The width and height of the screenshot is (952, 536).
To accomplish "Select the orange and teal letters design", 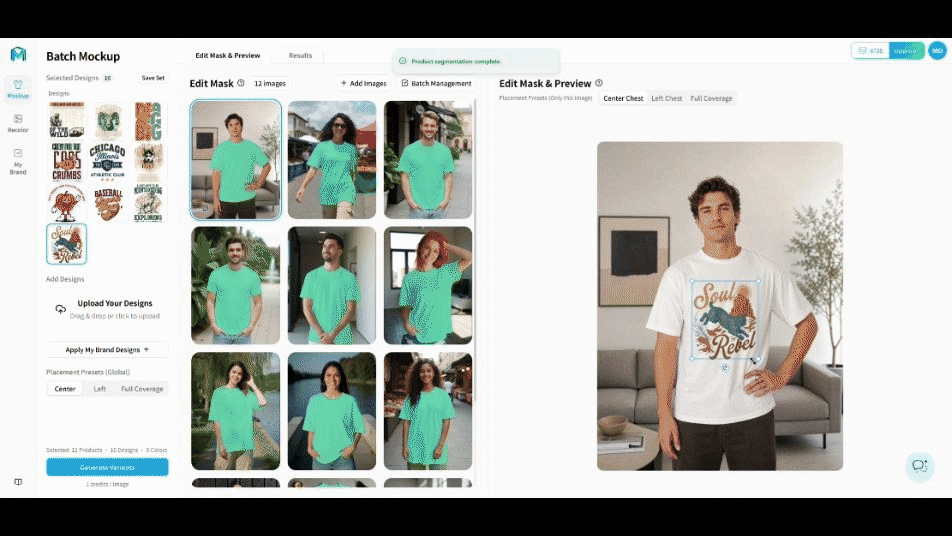I will coord(149,120).
